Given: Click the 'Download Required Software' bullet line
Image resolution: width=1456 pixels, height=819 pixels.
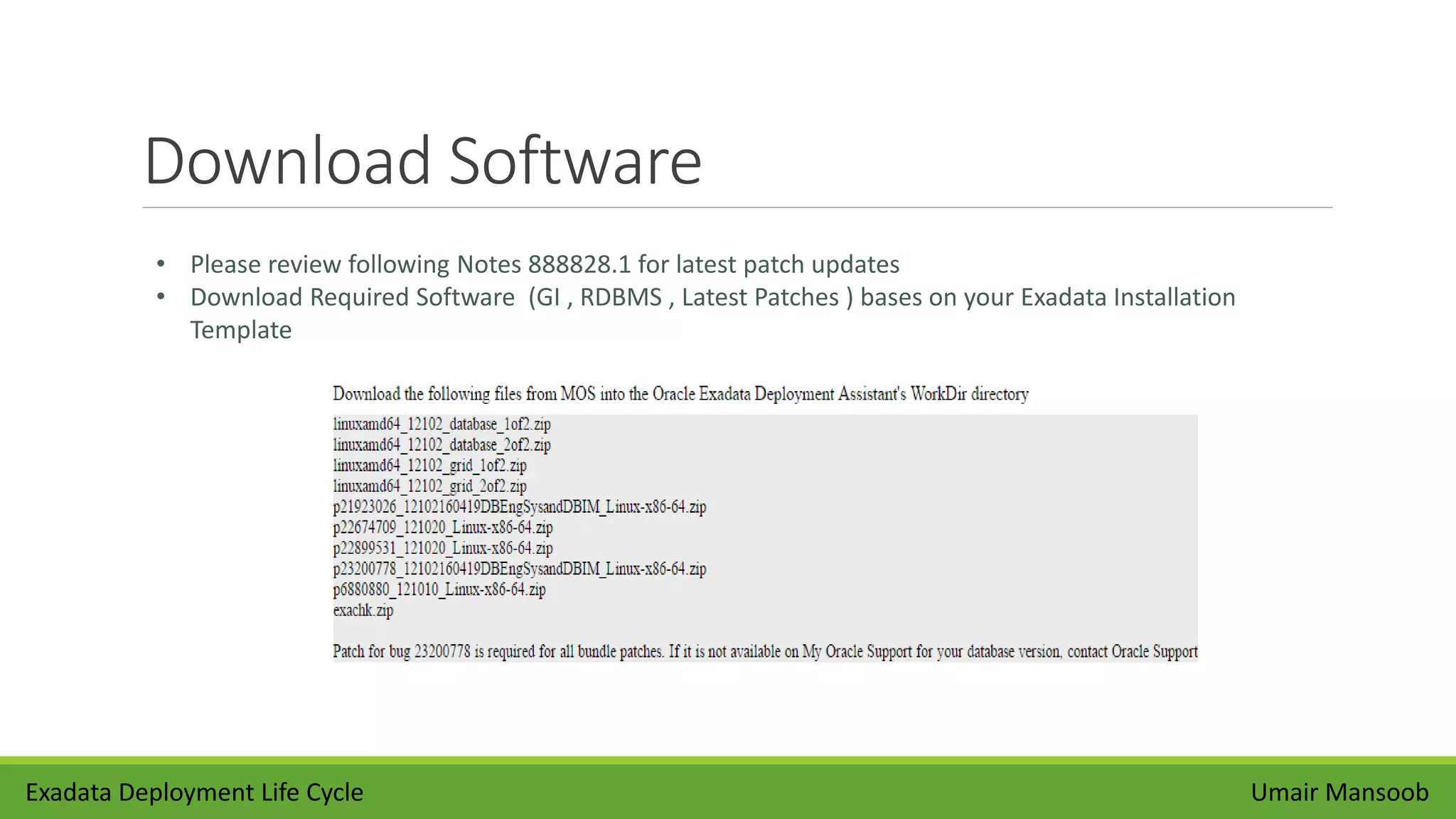Looking at the screenshot, I should point(712,297).
